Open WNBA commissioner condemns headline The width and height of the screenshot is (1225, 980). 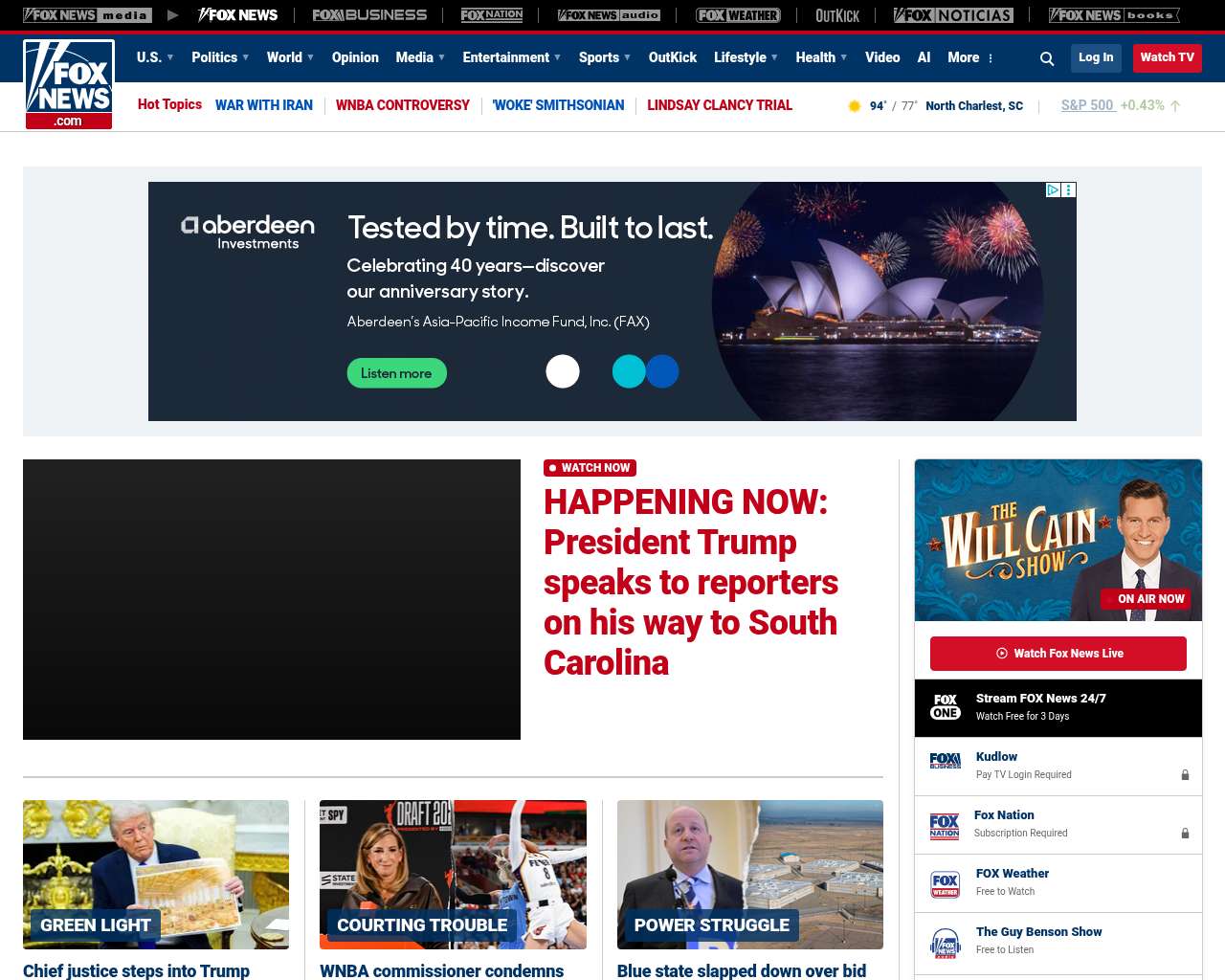(442, 970)
